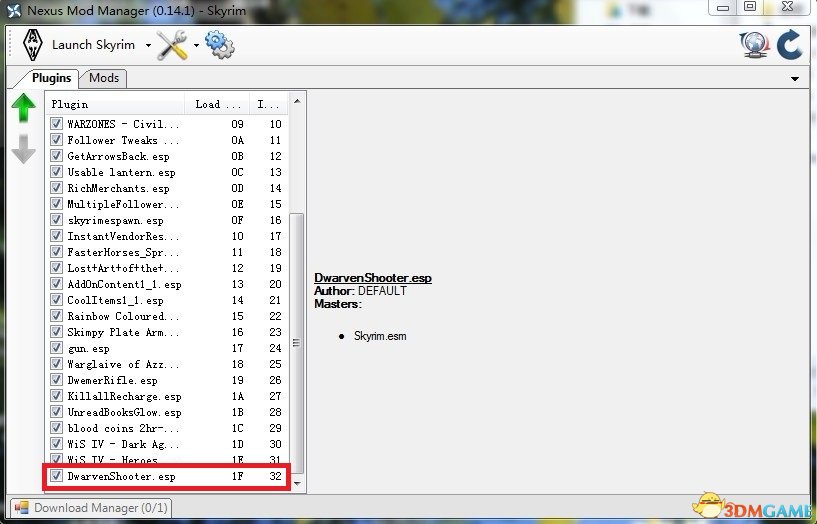
Task: Click the blue curved arrow icon
Action: 789,45
